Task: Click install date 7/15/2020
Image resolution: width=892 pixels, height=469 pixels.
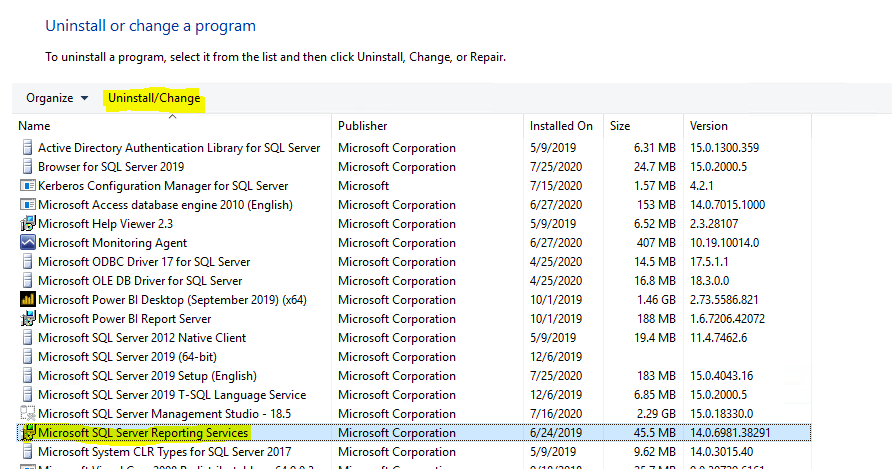Action: point(555,186)
